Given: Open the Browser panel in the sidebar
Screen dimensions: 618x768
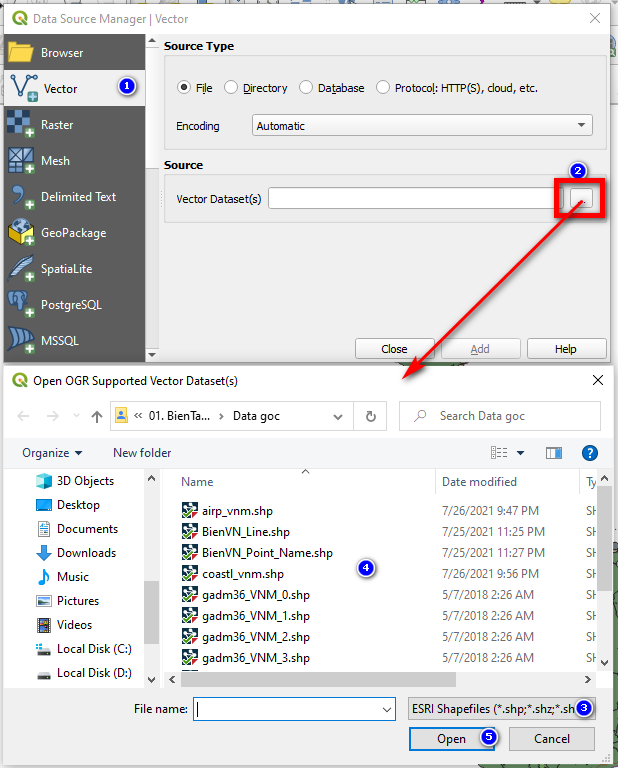Looking at the screenshot, I should click(x=74, y=52).
